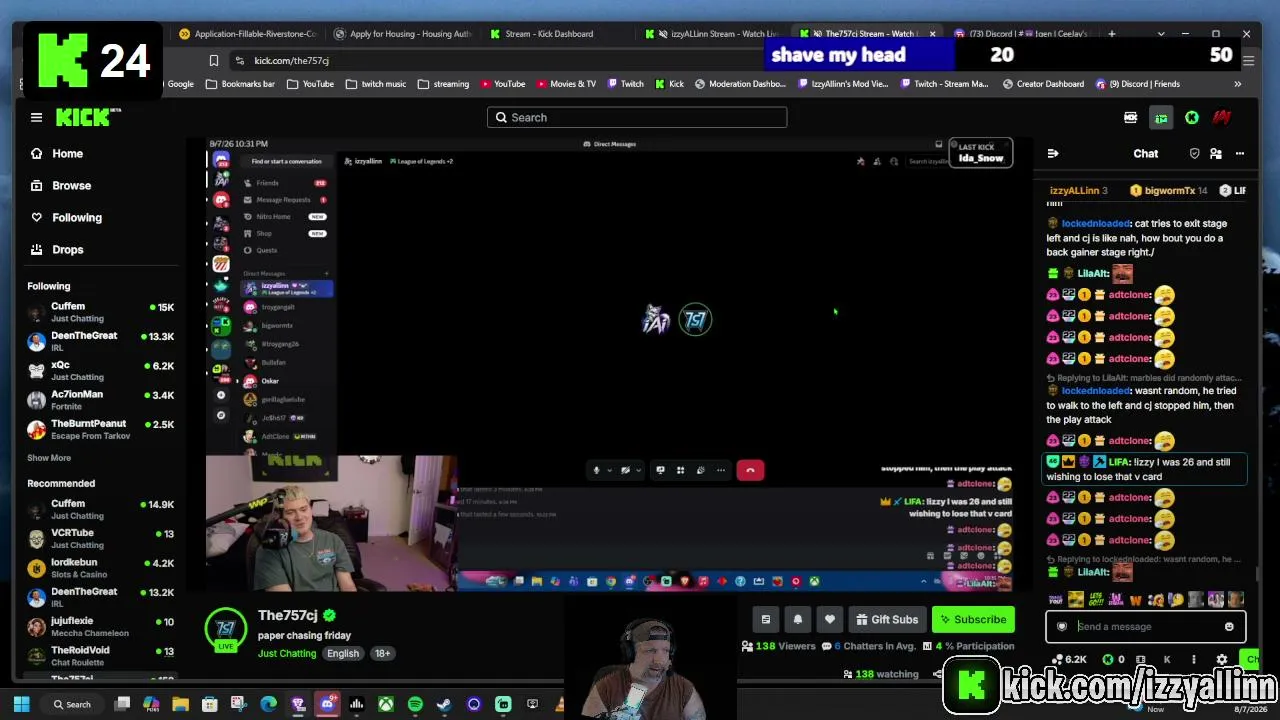Switch to Discord browser tab
Screen dimensions: 1280x720
click(x=1020, y=34)
